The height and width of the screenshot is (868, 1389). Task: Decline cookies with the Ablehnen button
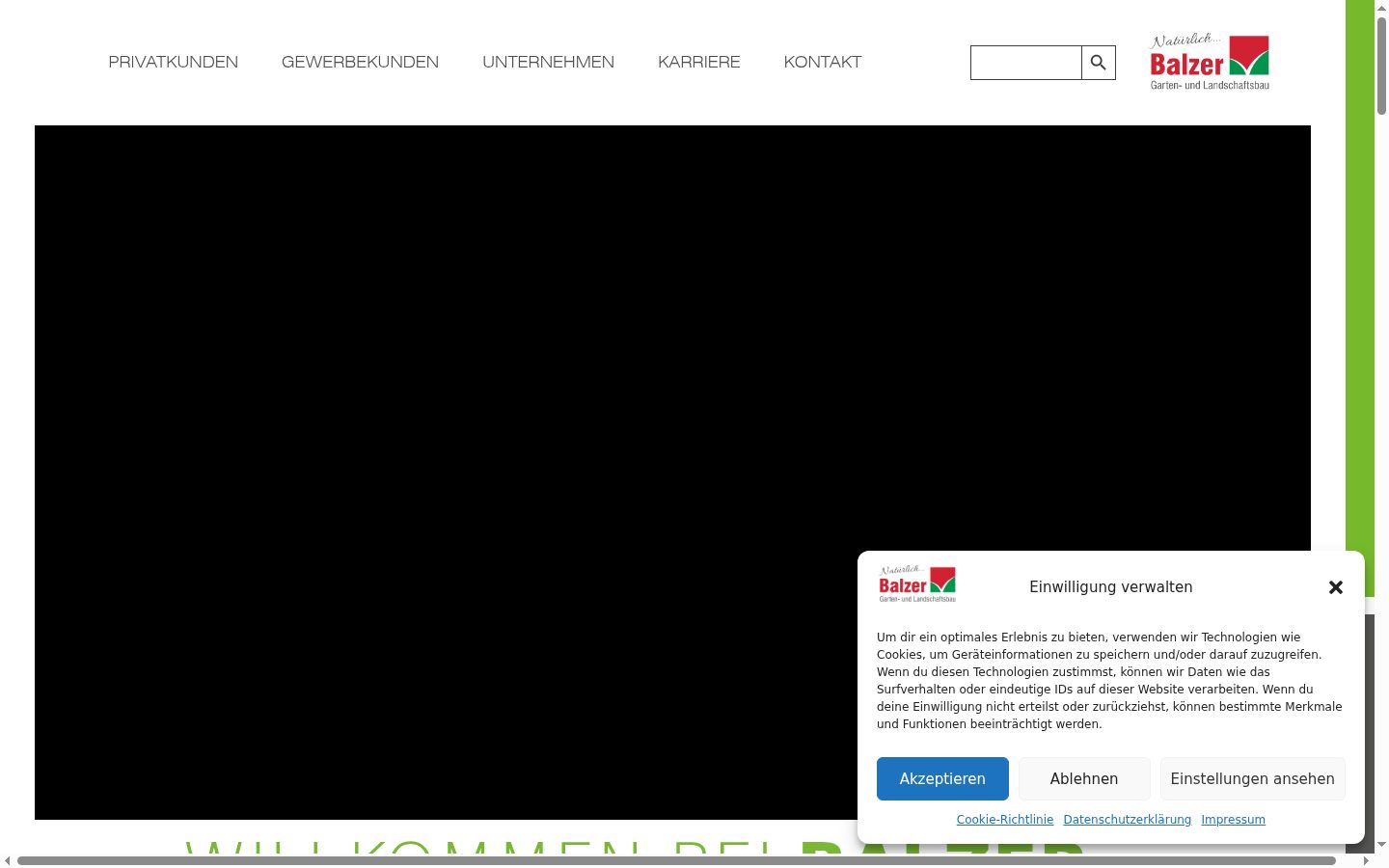click(1084, 779)
